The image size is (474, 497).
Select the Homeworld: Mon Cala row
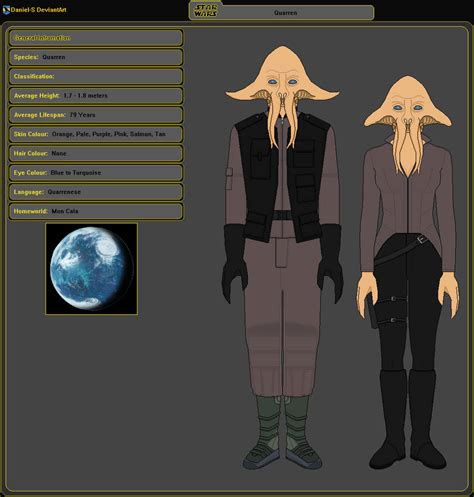96,211
